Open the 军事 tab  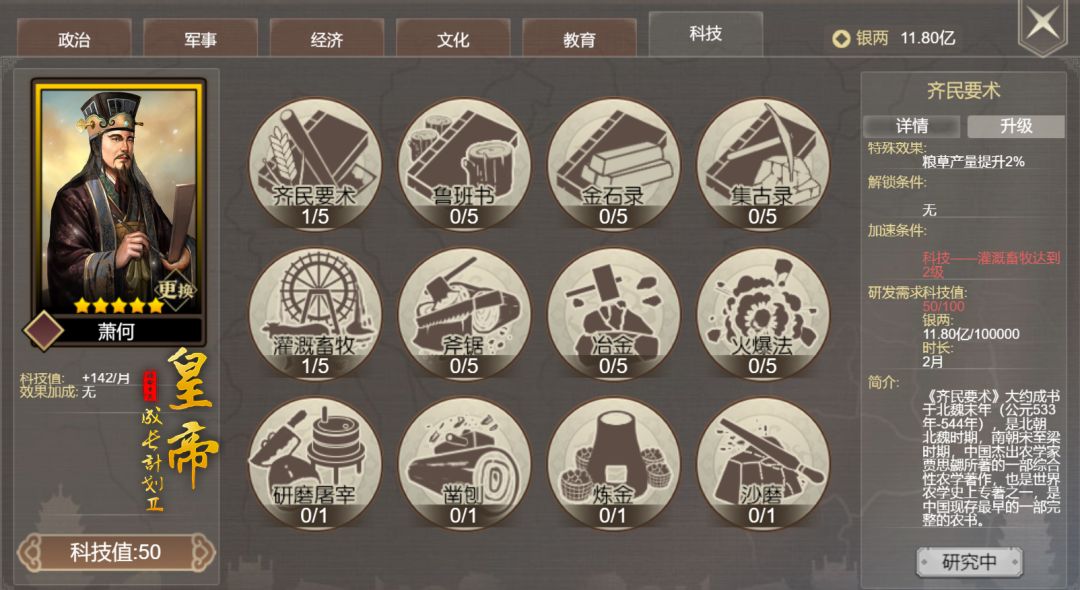(200, 39)
